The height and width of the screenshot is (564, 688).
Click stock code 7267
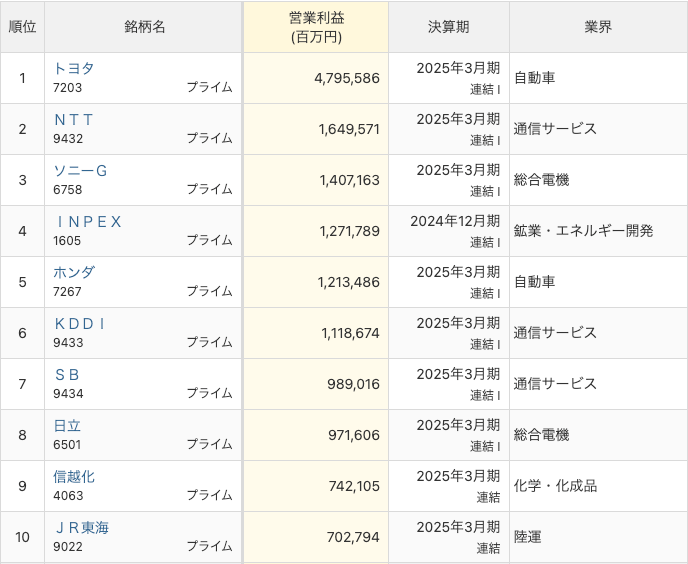coord(67,291)
